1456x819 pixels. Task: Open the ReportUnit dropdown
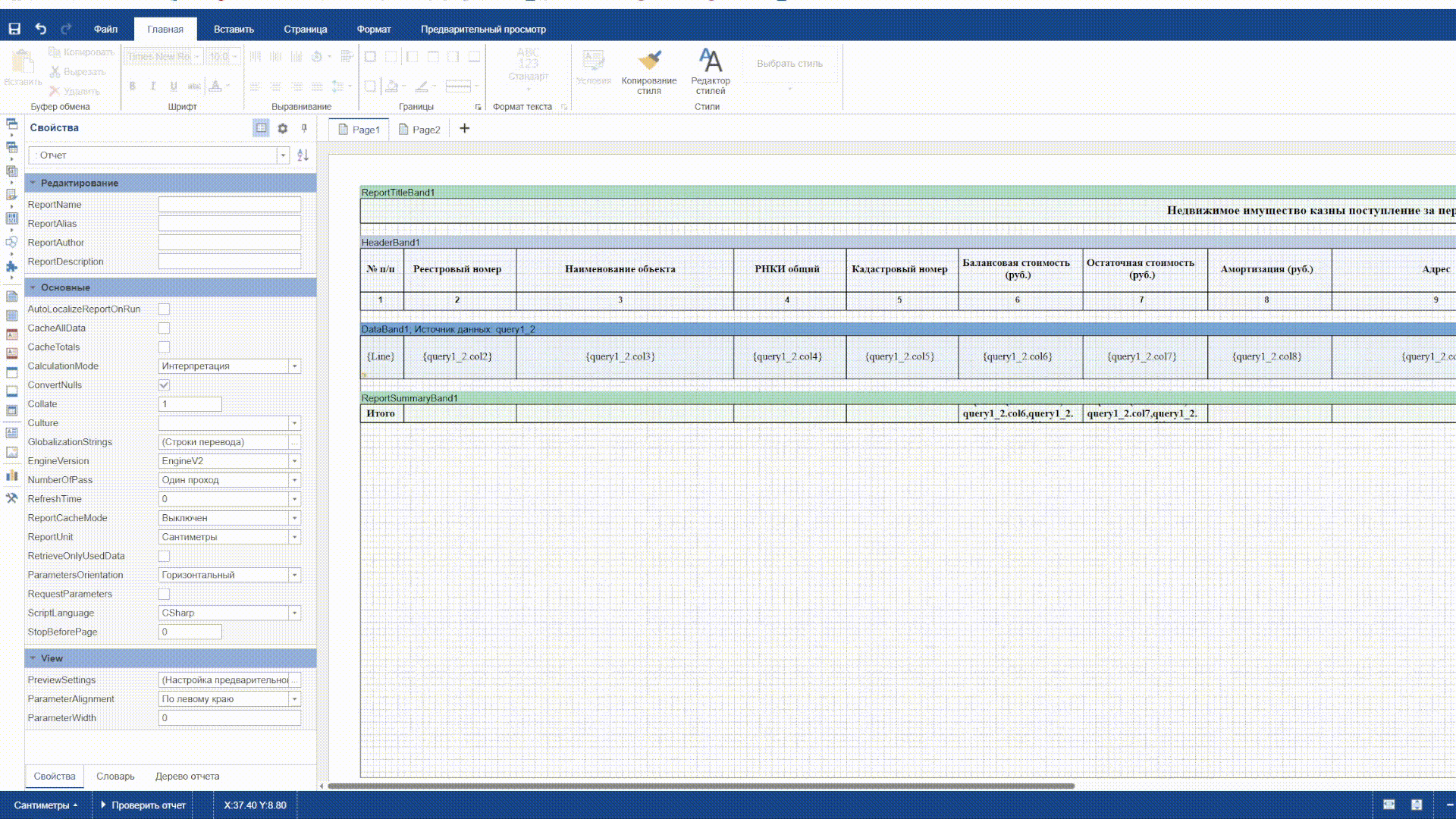coord(294,537)
